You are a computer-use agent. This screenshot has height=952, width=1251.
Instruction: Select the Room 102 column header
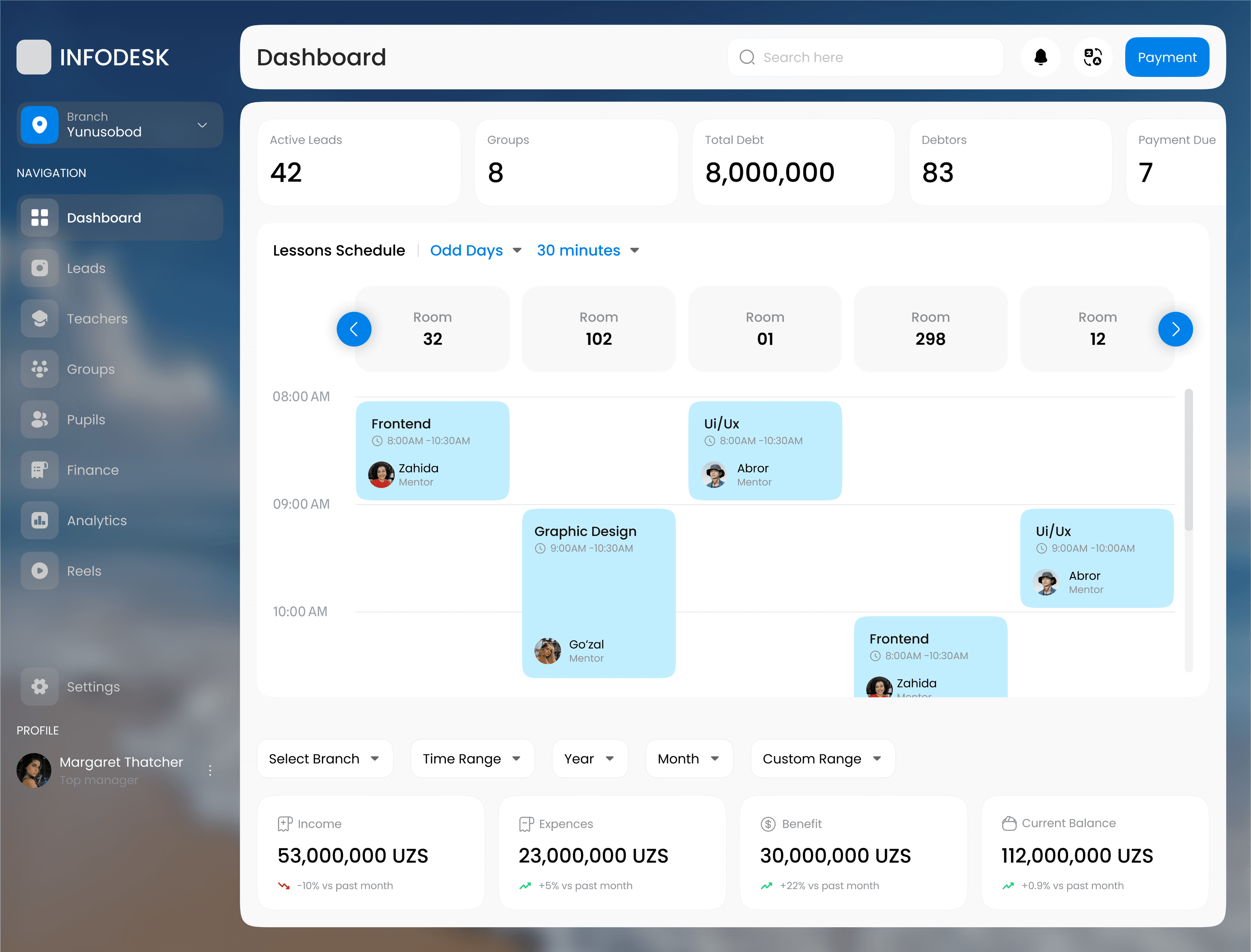click(598, 329)
